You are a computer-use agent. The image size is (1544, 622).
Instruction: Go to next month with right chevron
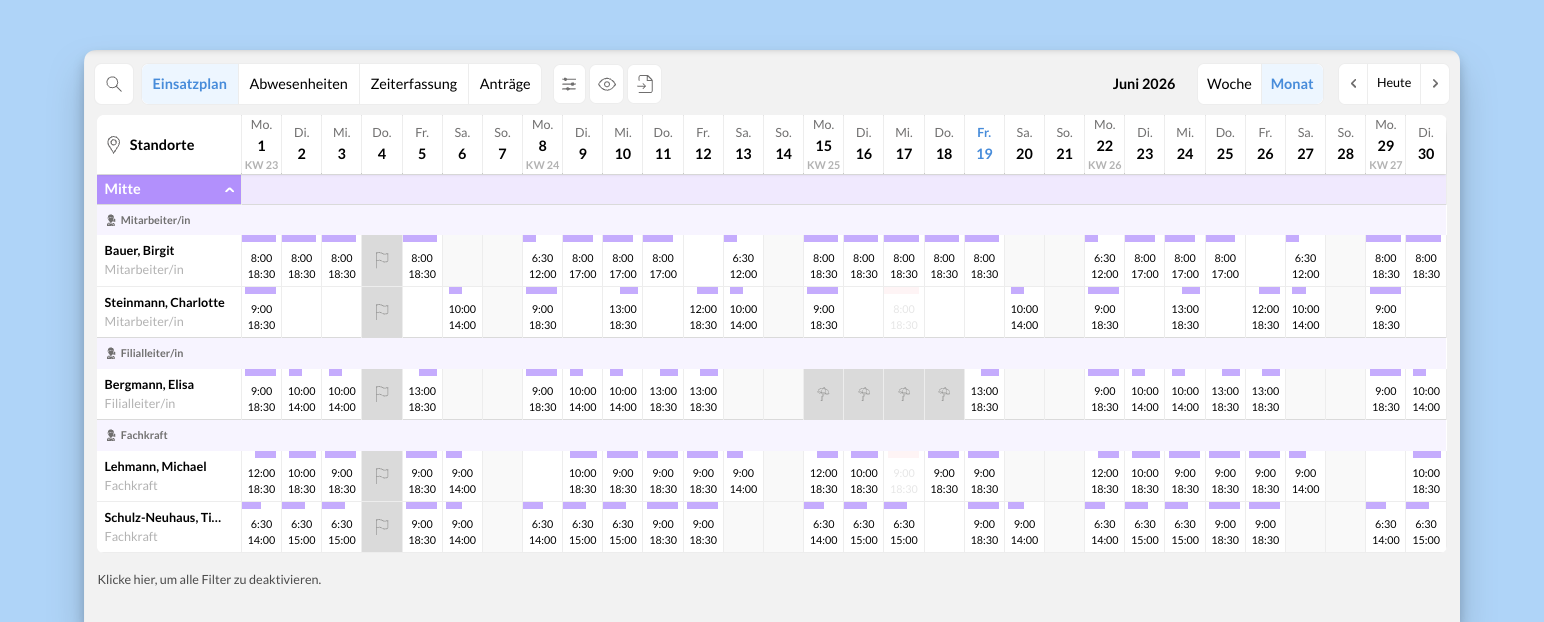pyautogui.click(x=1435, y=84)
